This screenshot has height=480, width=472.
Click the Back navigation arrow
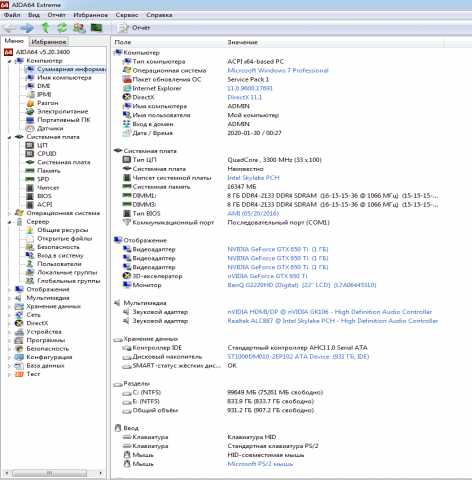10,28
